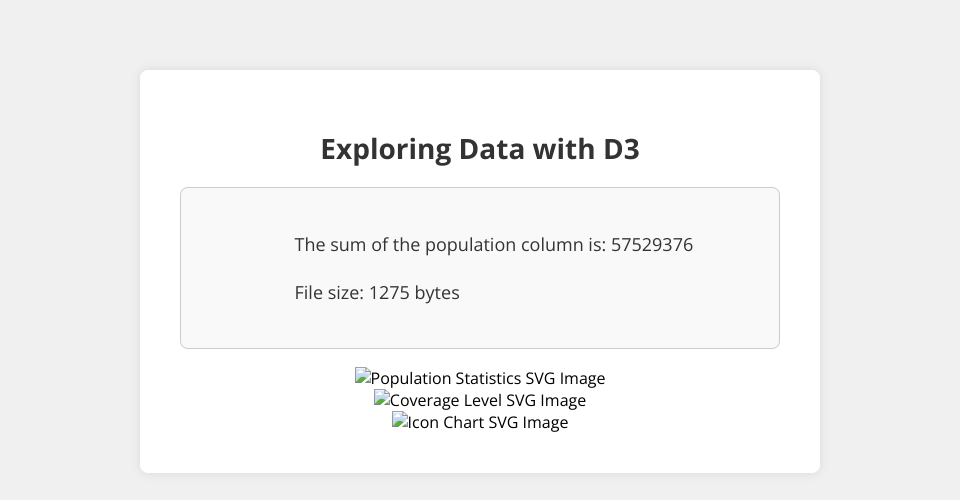
Task: Click the "D3" word in the heading
Action: pyautogui.click(x=621, y=149)
